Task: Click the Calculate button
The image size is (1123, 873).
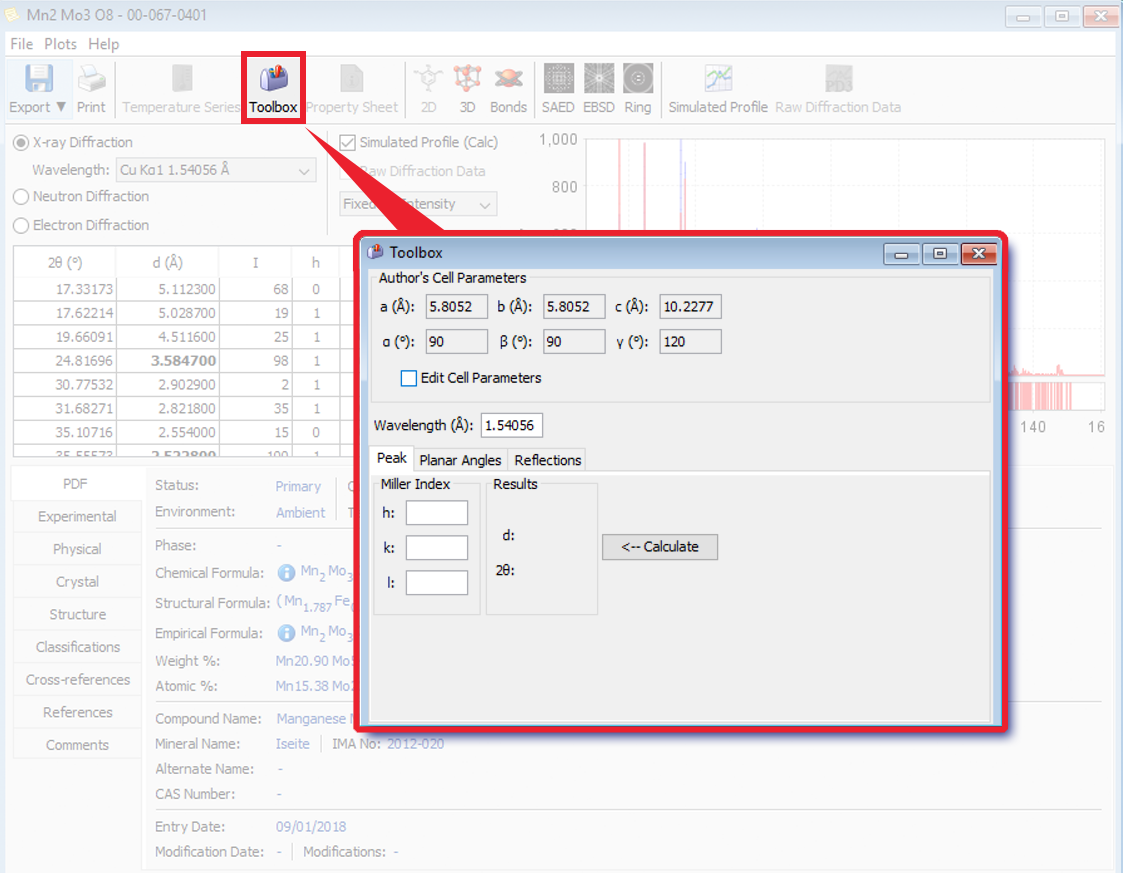Action: point(660,546)
